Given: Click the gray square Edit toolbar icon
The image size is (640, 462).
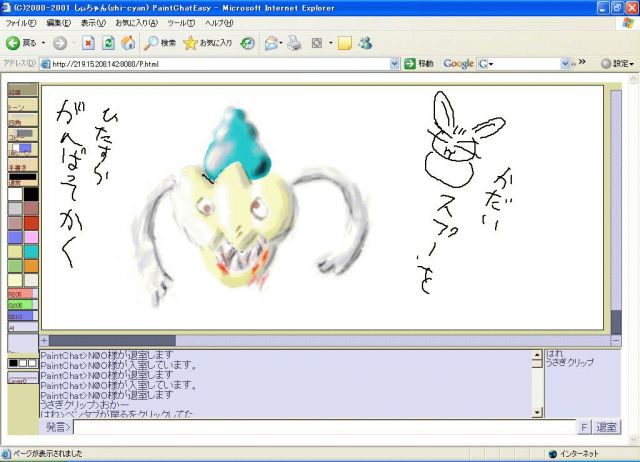Looking at the screenshot, I should pos(317,43).
